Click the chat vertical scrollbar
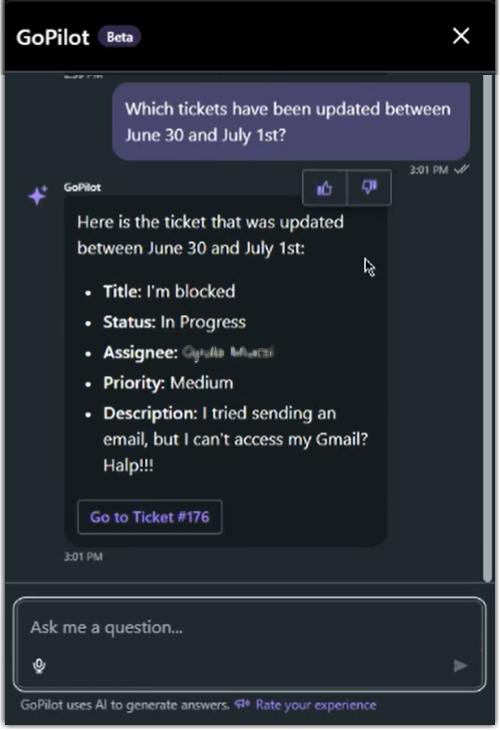This screenshot has height=730, width=500. pyautogui.click(x=487, y=328)
